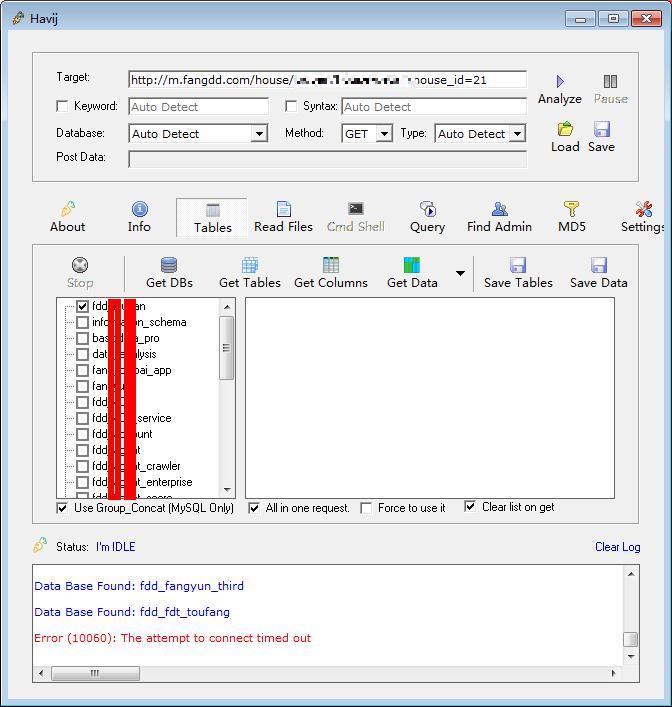Click the Save Tables icon
The image size is (672, 707).
518,265
